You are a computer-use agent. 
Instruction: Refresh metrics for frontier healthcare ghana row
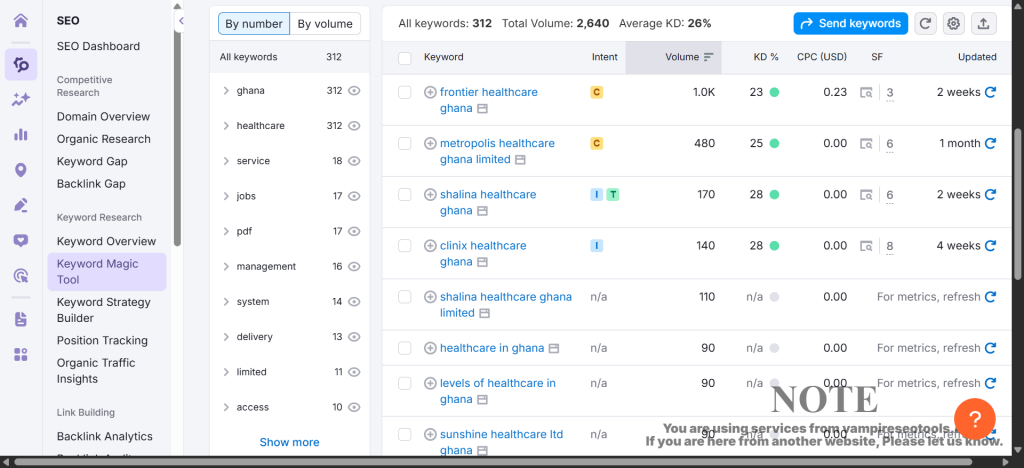click(x=990, y=92)
